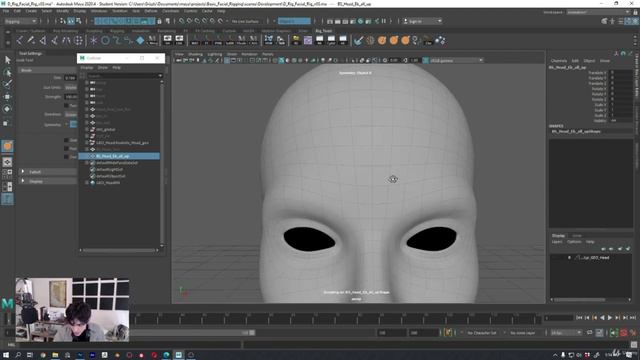Open the viewport Shading menu
This screenshot has height=360, width=640.
coord(195,54)
